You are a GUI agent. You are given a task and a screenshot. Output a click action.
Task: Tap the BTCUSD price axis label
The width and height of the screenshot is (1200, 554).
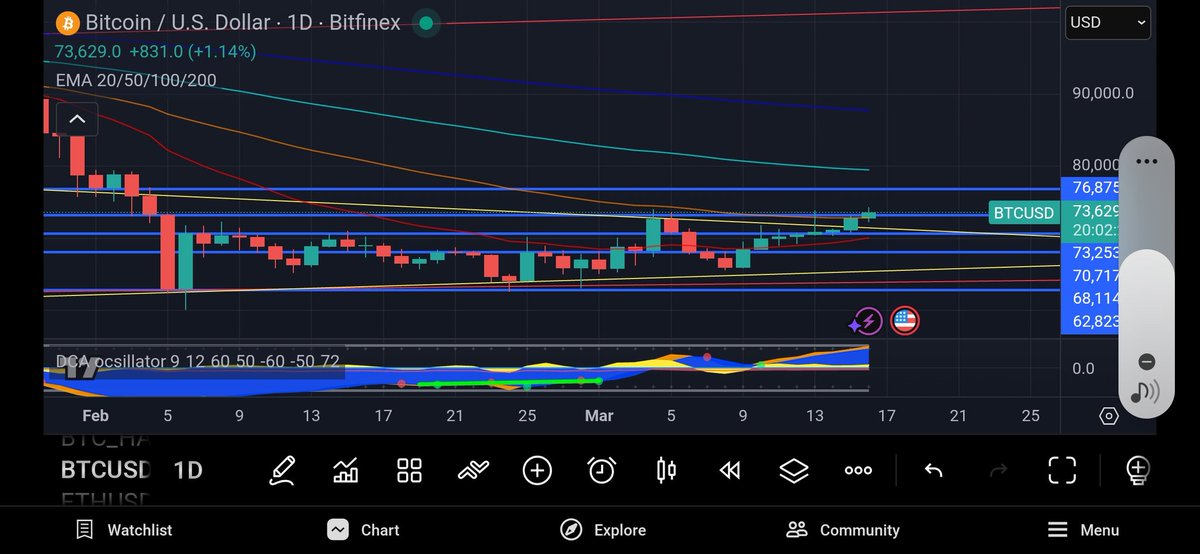[1023, 213]
